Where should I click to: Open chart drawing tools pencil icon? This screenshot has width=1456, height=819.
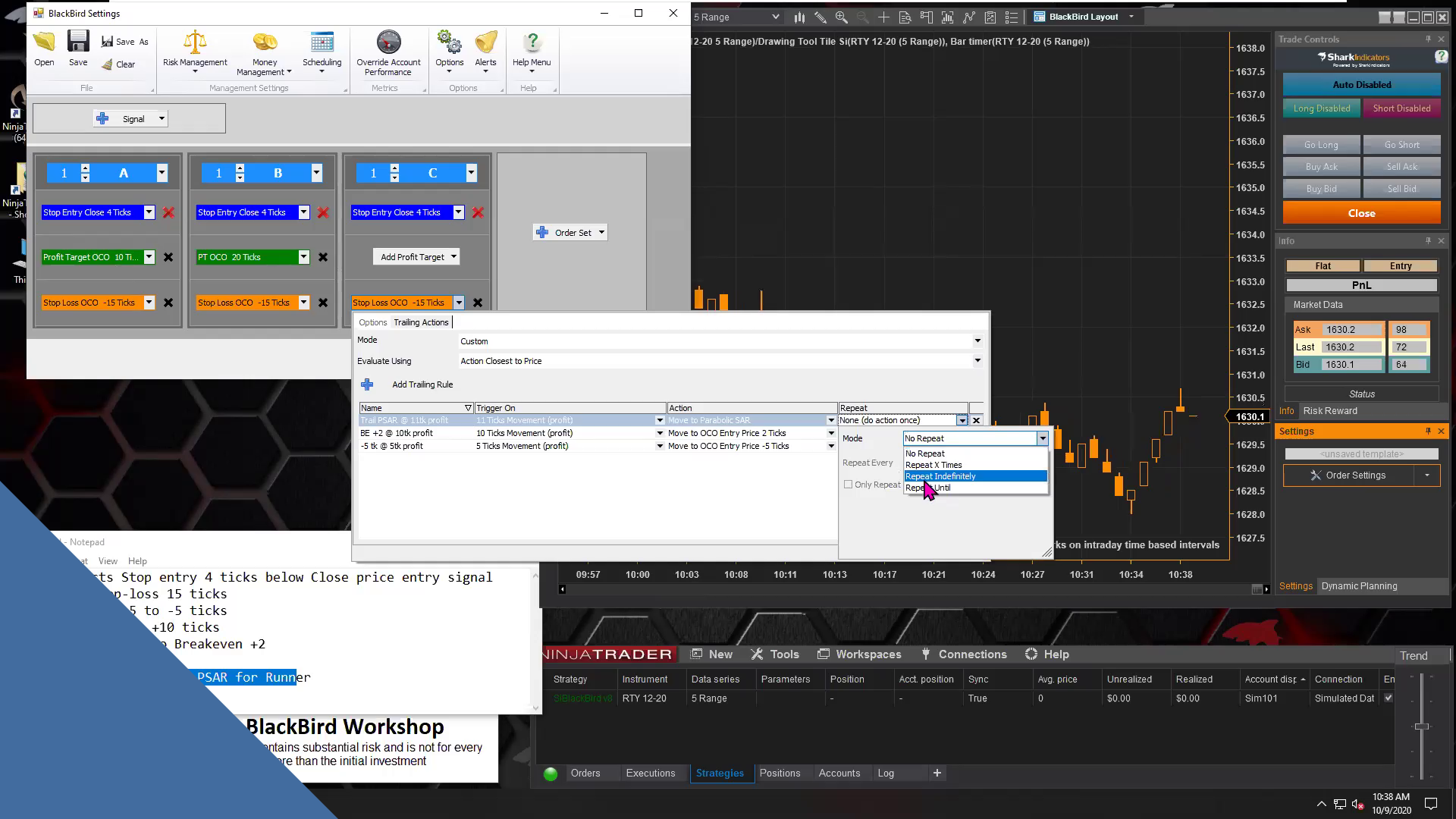821,17
